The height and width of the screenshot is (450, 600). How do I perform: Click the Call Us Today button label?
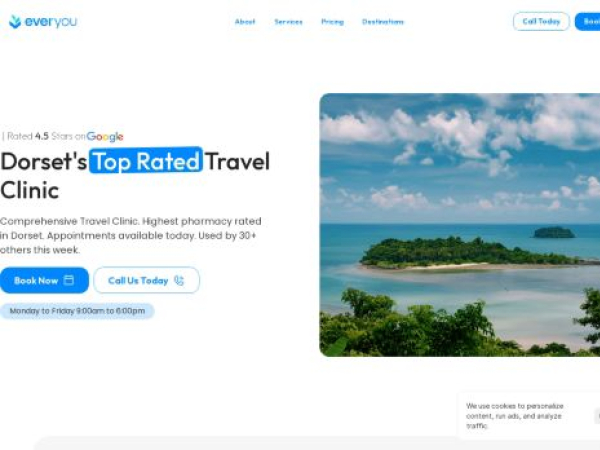(x=138, y=280)
